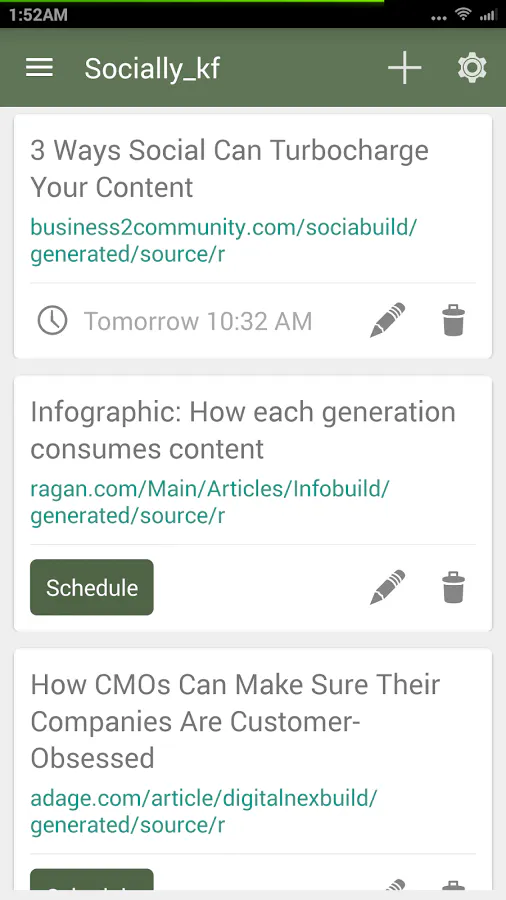Open settings via the gear icon
Viewport: 506px width, 900px height.
coord(472,68)
